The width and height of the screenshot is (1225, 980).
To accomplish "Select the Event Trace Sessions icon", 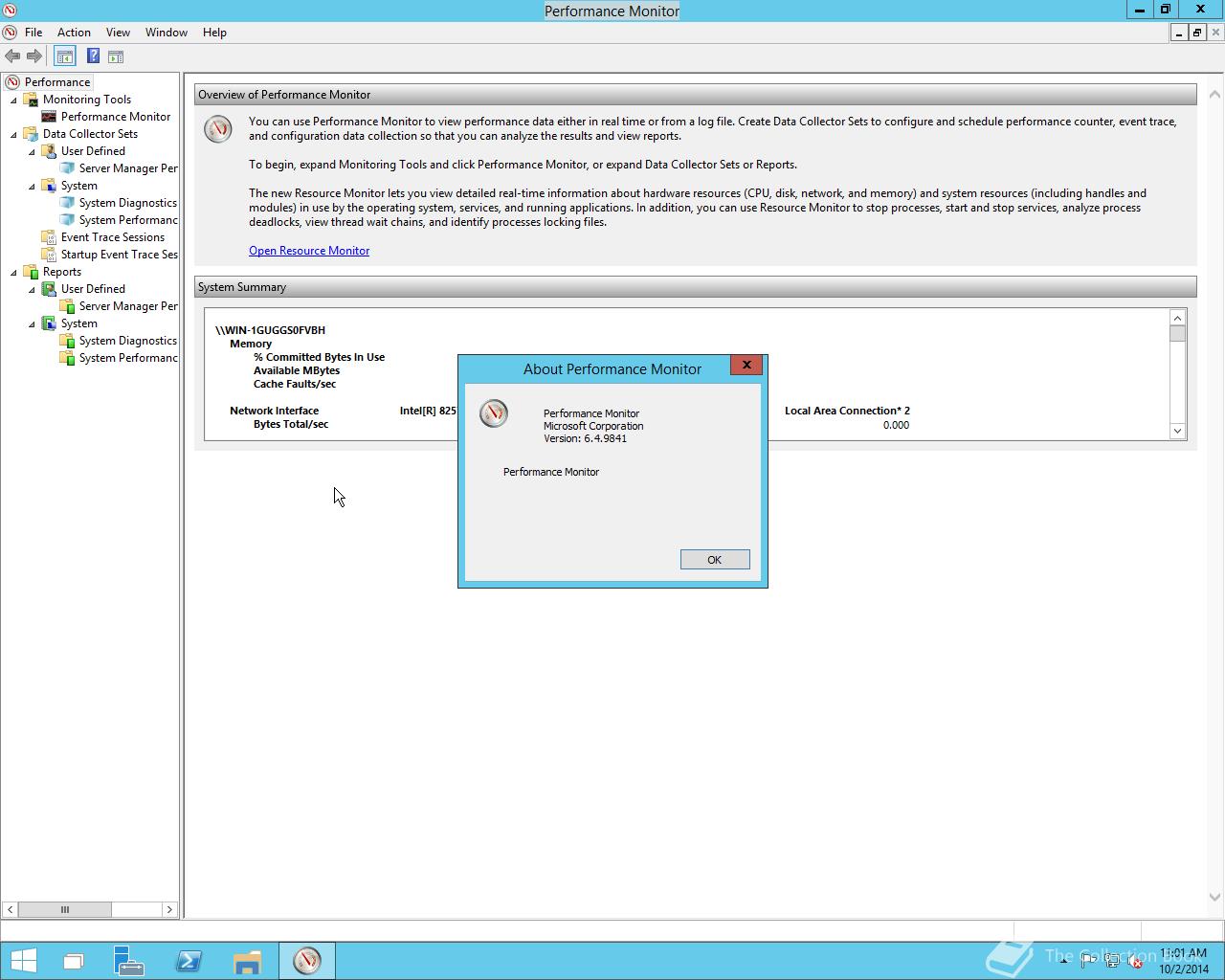I will (x=49, y=237).
